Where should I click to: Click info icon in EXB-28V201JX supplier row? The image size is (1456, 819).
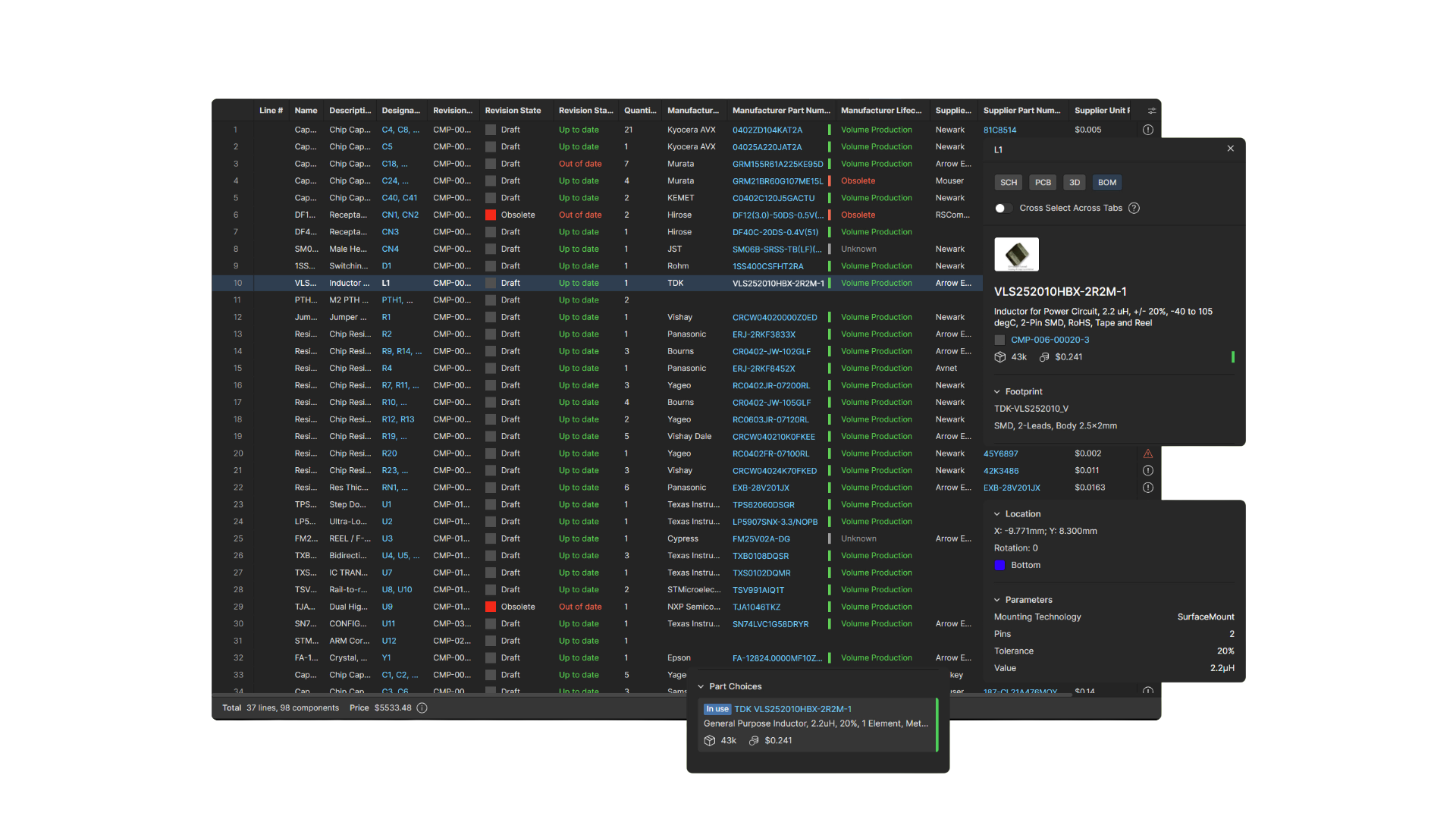pos(1147,488)
